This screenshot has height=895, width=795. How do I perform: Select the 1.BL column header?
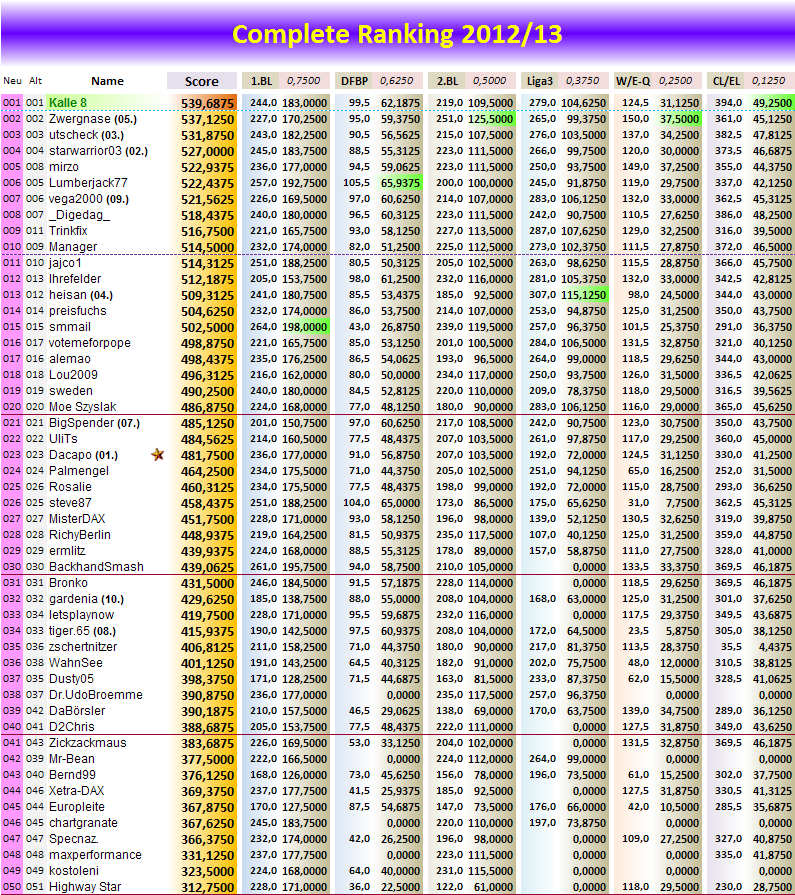tap(261, 81)
